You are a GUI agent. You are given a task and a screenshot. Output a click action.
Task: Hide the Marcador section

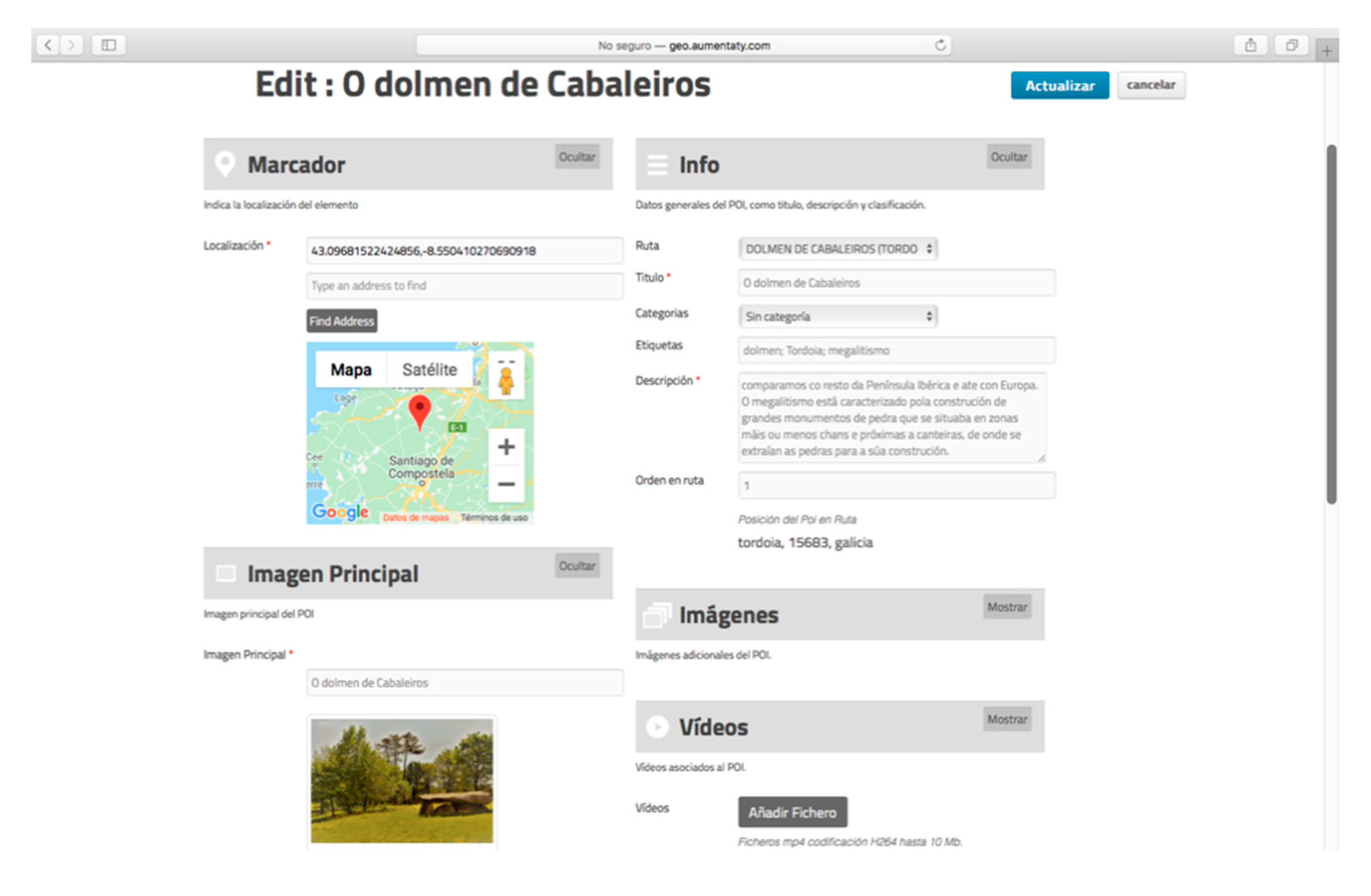(x=577, y=157)
